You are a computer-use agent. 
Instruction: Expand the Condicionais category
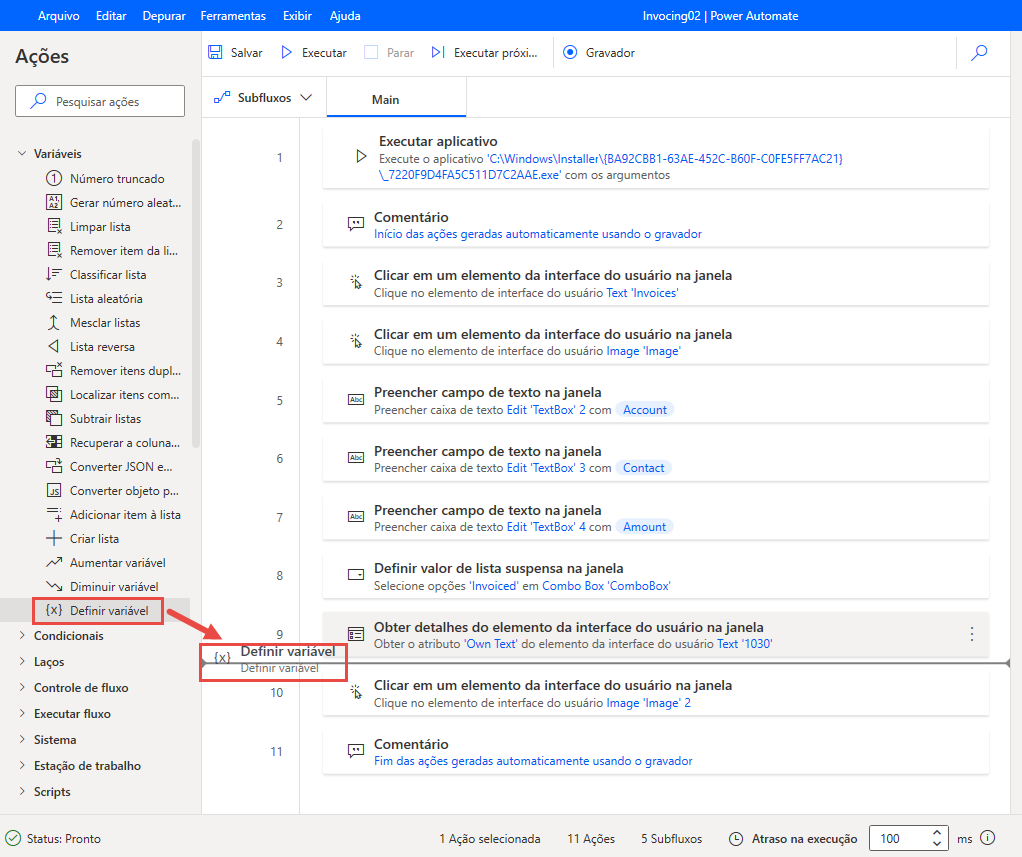point(22,635)
